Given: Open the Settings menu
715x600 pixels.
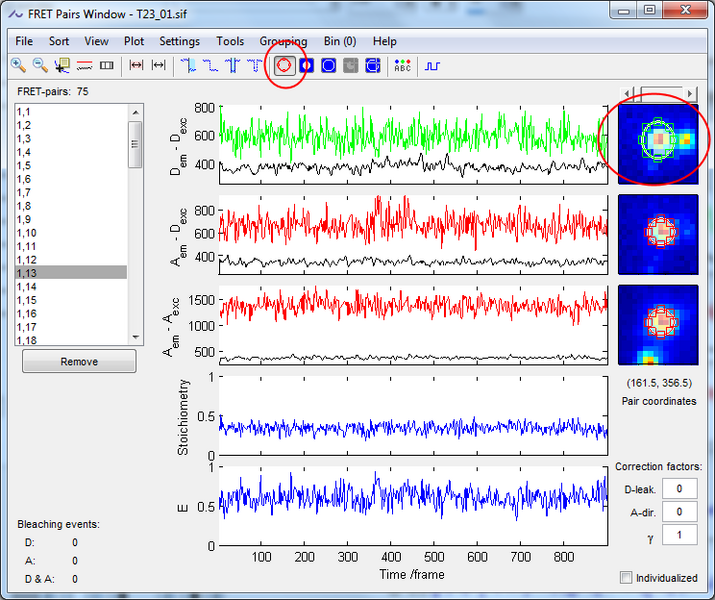Looking at the screenshot, I should [x=179, y=41].
